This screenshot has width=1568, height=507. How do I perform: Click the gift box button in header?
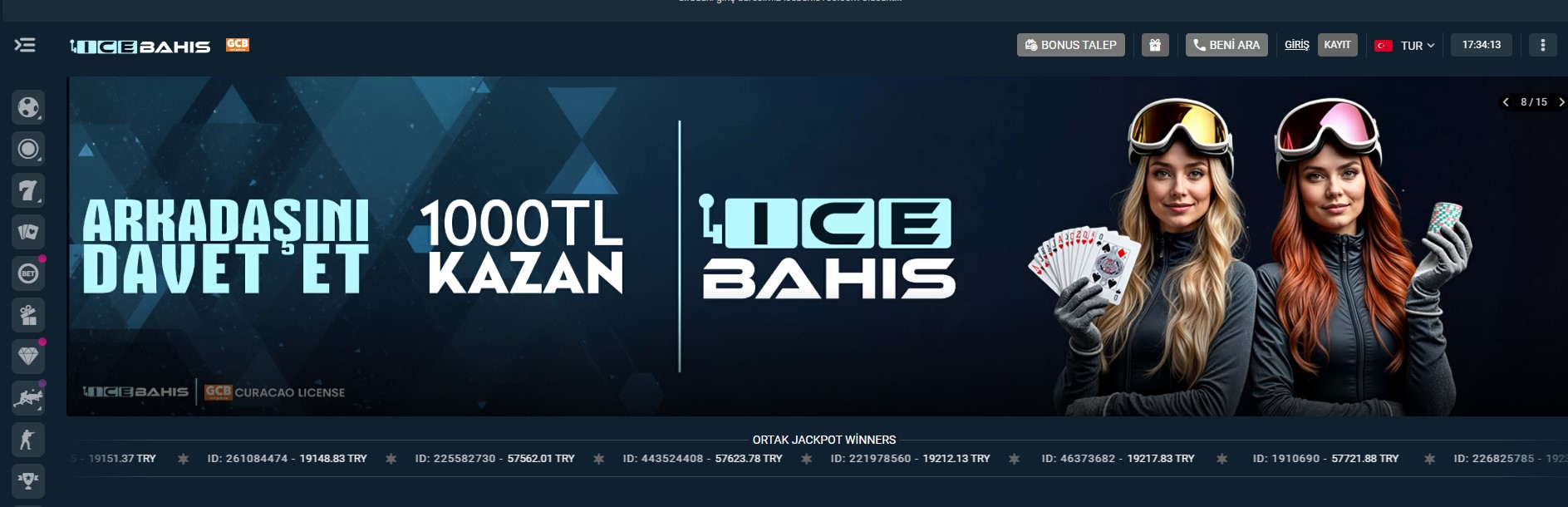(x=1155, y=45)
